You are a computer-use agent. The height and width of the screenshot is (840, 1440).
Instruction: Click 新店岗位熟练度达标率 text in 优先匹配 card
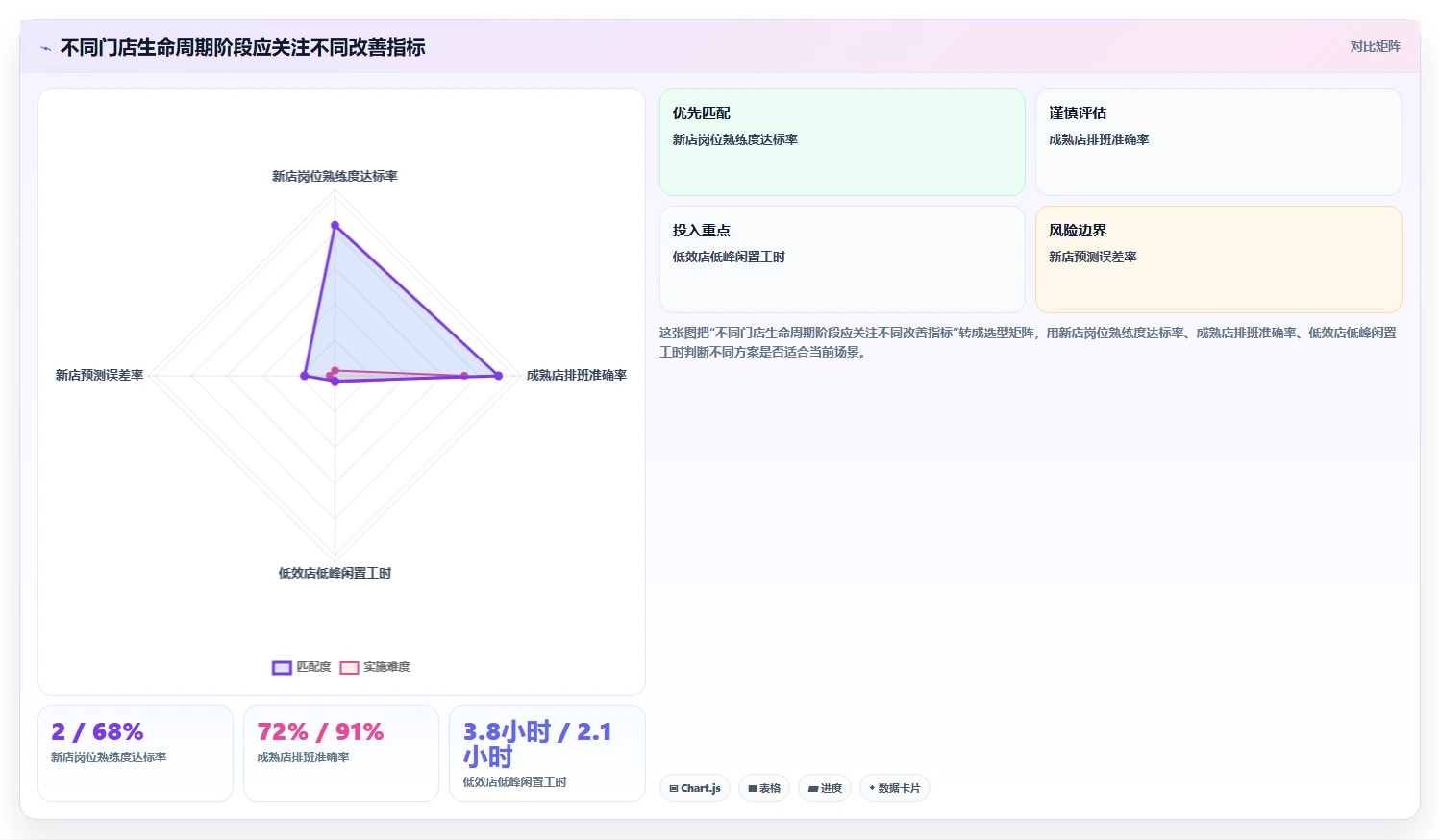tap(735, 139)
